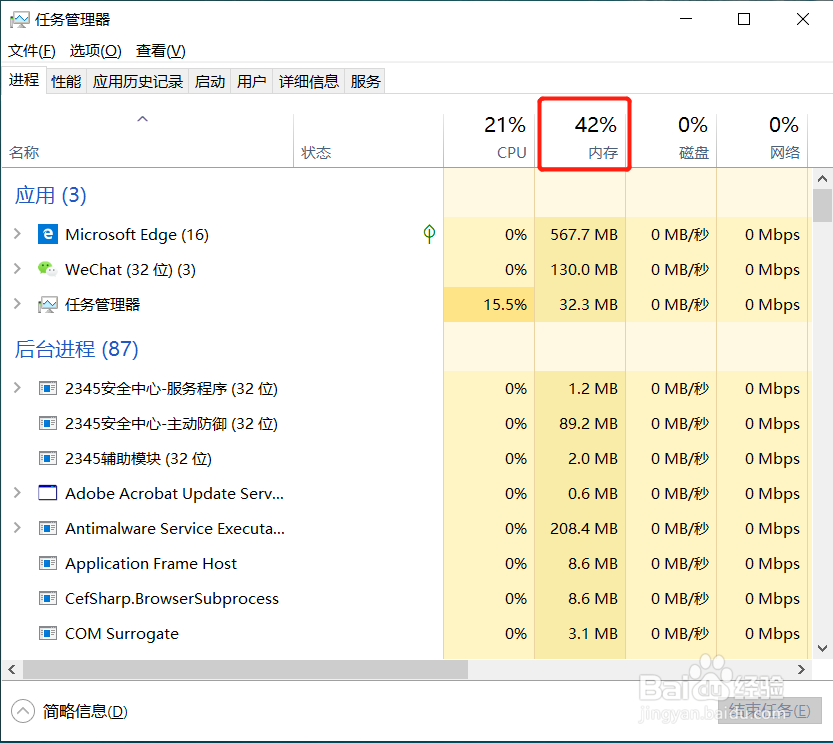This screenshot has height=743, width=833.
Task: Switch to the 服务 tab
Action: pyautogui.click(x=365, y=81)
